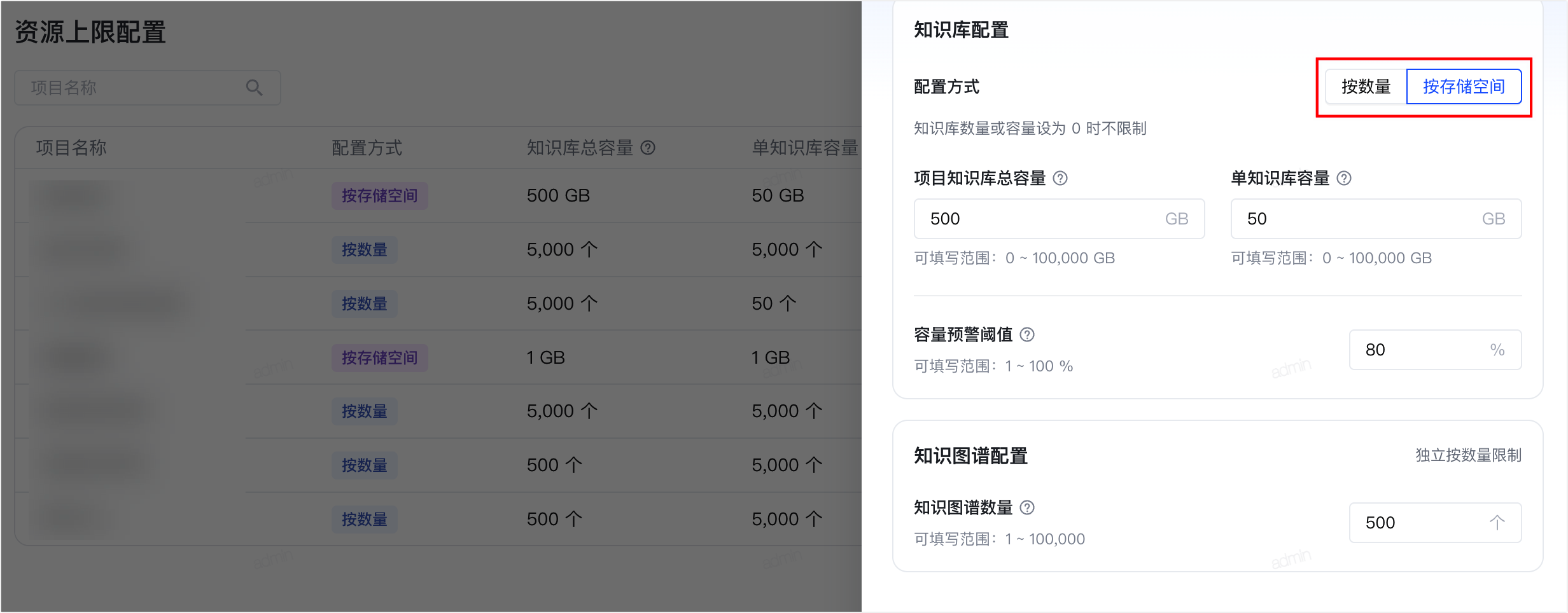Click the 按存储空间 tag in 1 GB row
Screen dimensions: 1568x613
(x=380, y=358)
